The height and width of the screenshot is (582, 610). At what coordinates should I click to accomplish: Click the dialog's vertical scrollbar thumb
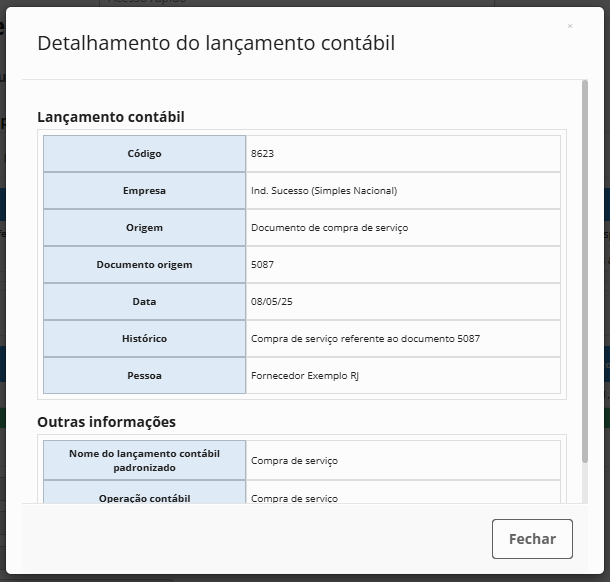[x=585, y=271]
